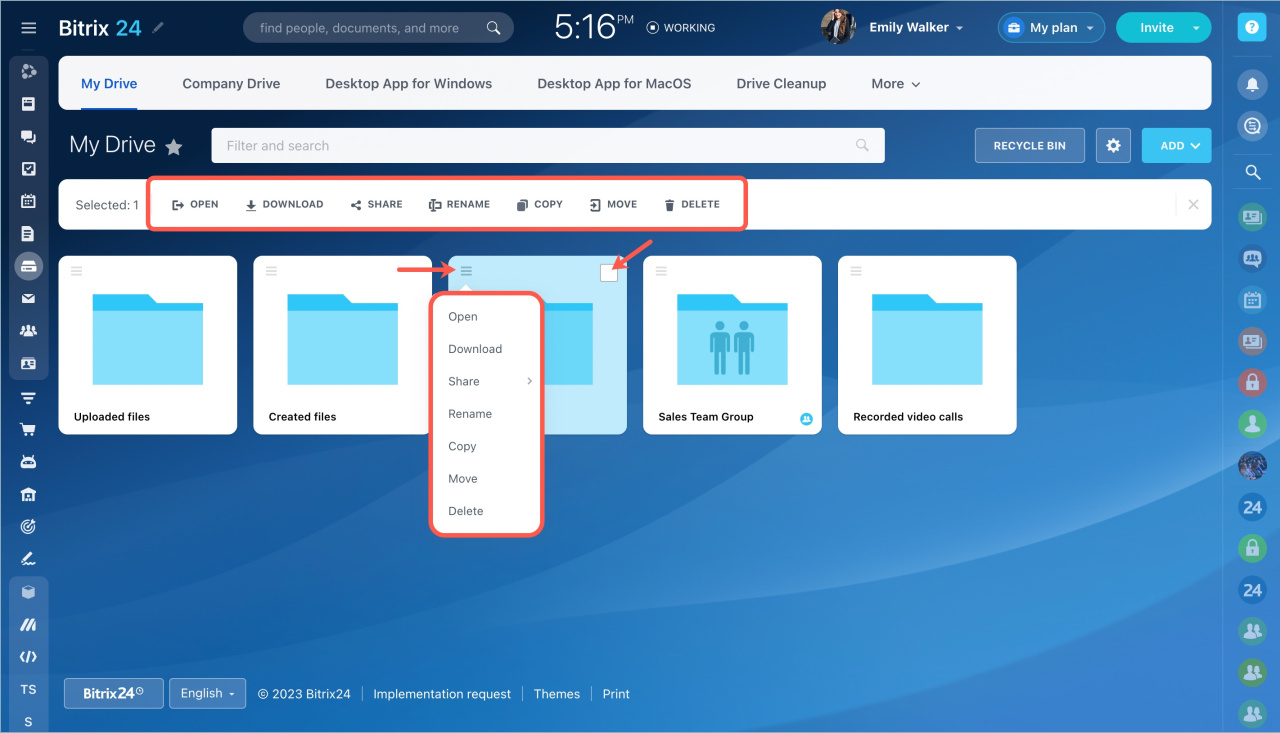Open menu icon on Uploaded files folder
The image size is (1280, 733).
click(x=77, y=270)
